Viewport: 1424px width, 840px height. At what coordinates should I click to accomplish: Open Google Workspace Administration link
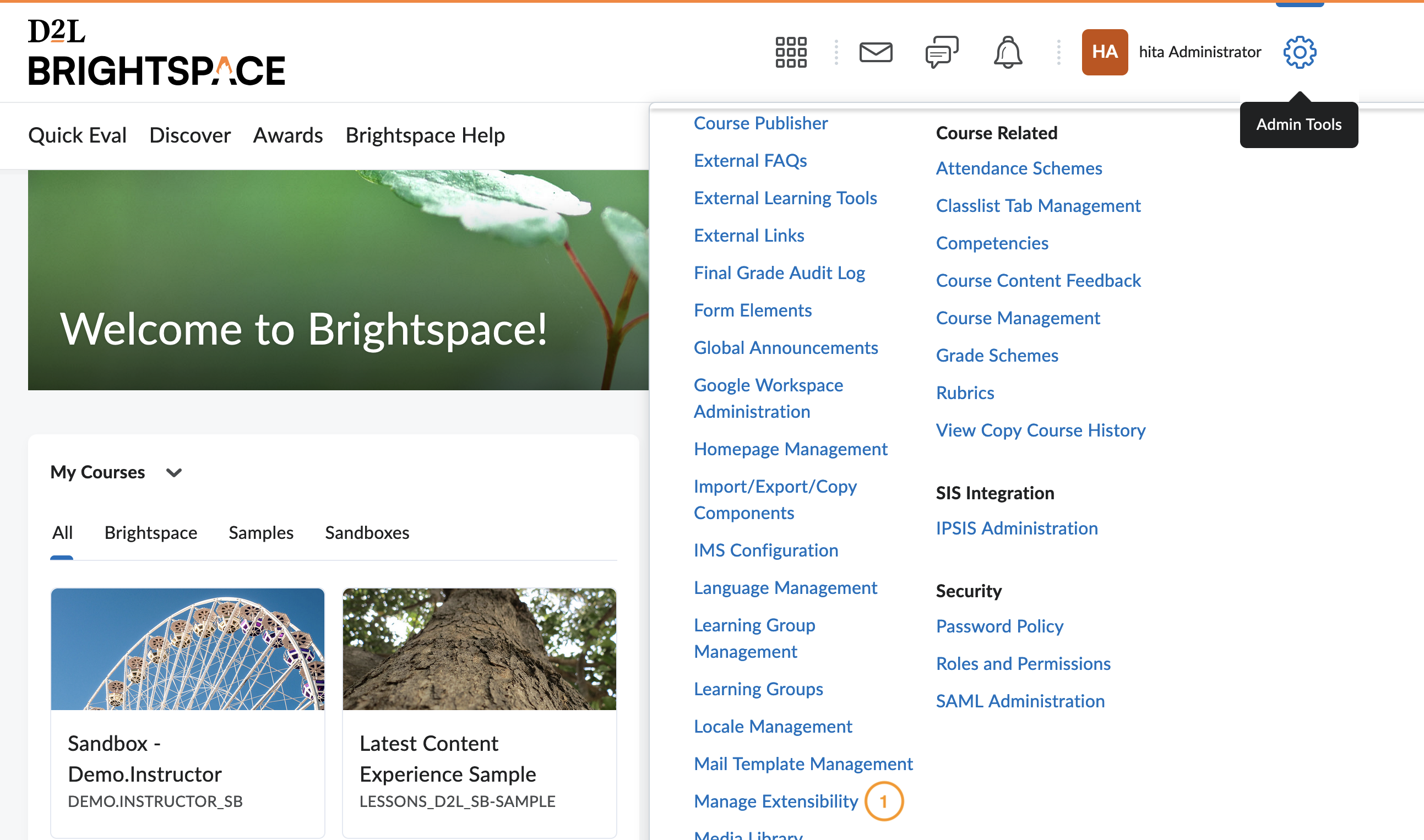pyautogui.click(x=768, y=398)
